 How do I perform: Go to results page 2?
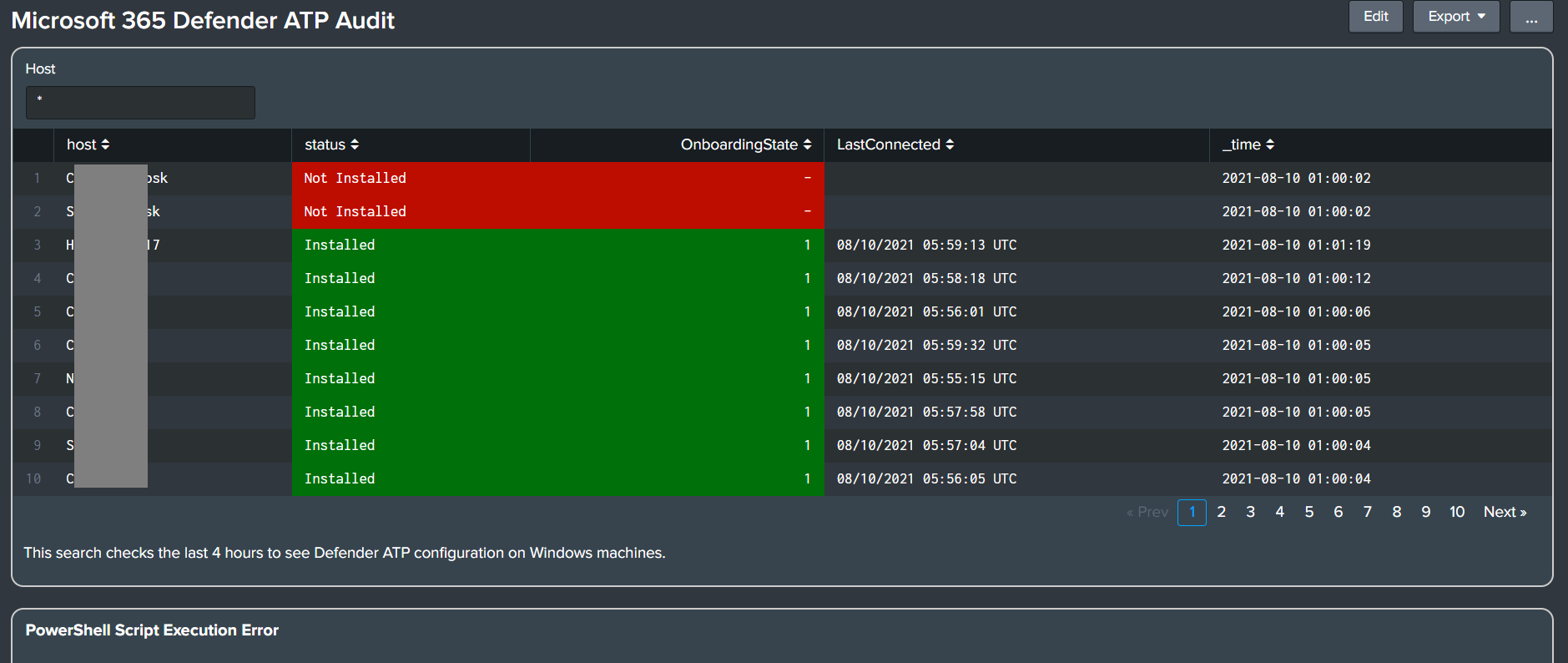pyautogui.click(x=1222, y=512)
